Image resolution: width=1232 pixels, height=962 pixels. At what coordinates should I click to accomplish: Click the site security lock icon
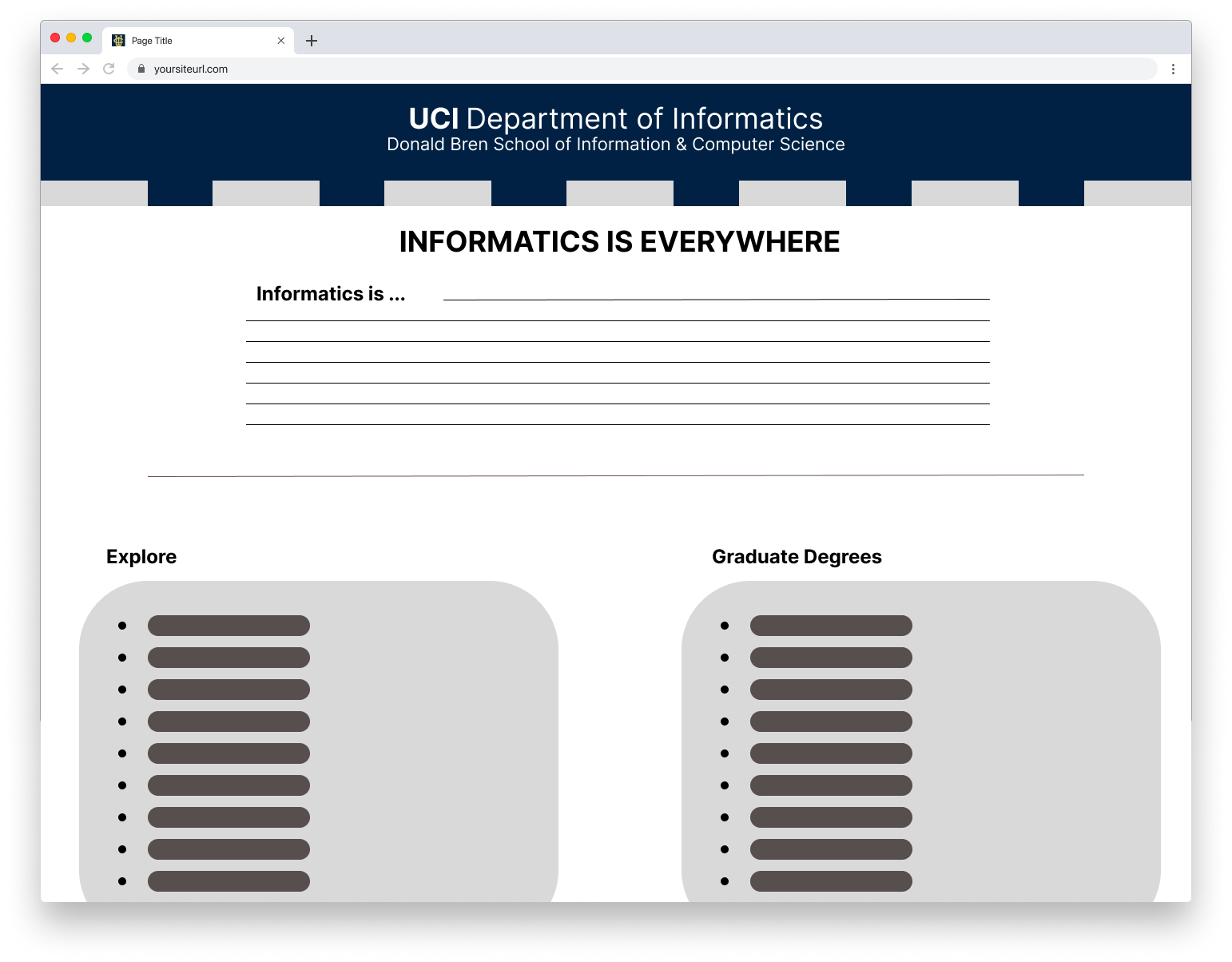tap(141, 69)
